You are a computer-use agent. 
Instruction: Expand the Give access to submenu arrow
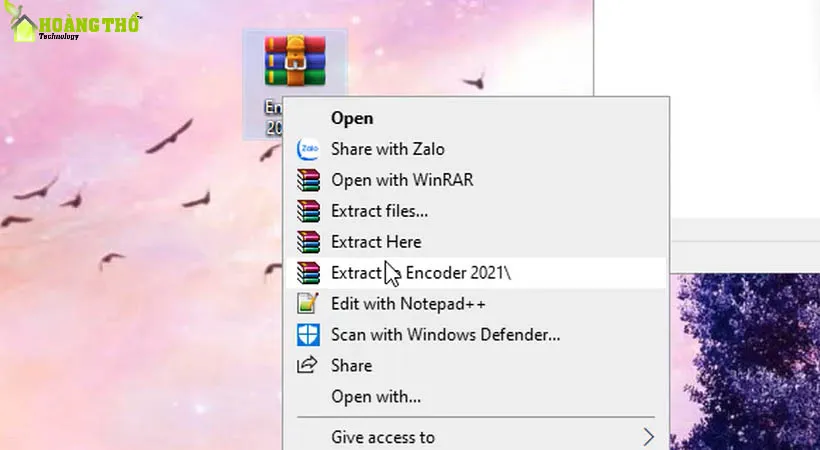[x=648, y=437]
